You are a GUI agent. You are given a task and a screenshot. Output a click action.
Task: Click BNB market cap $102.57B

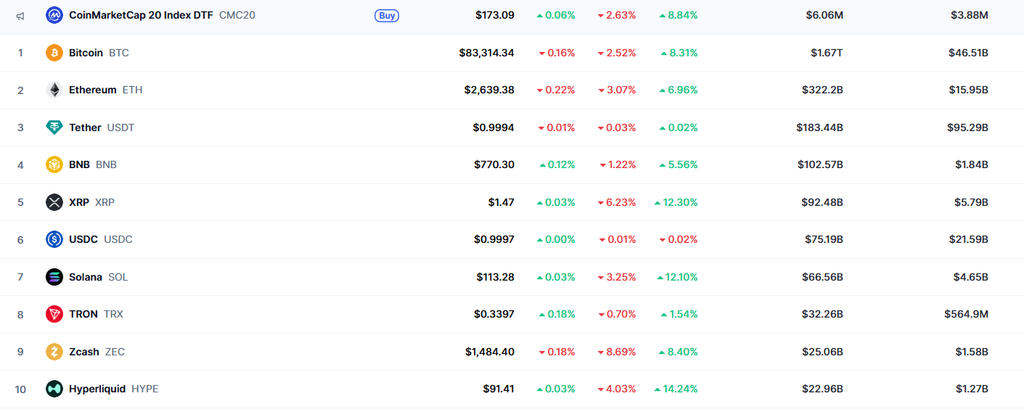[x=820, y=165]
